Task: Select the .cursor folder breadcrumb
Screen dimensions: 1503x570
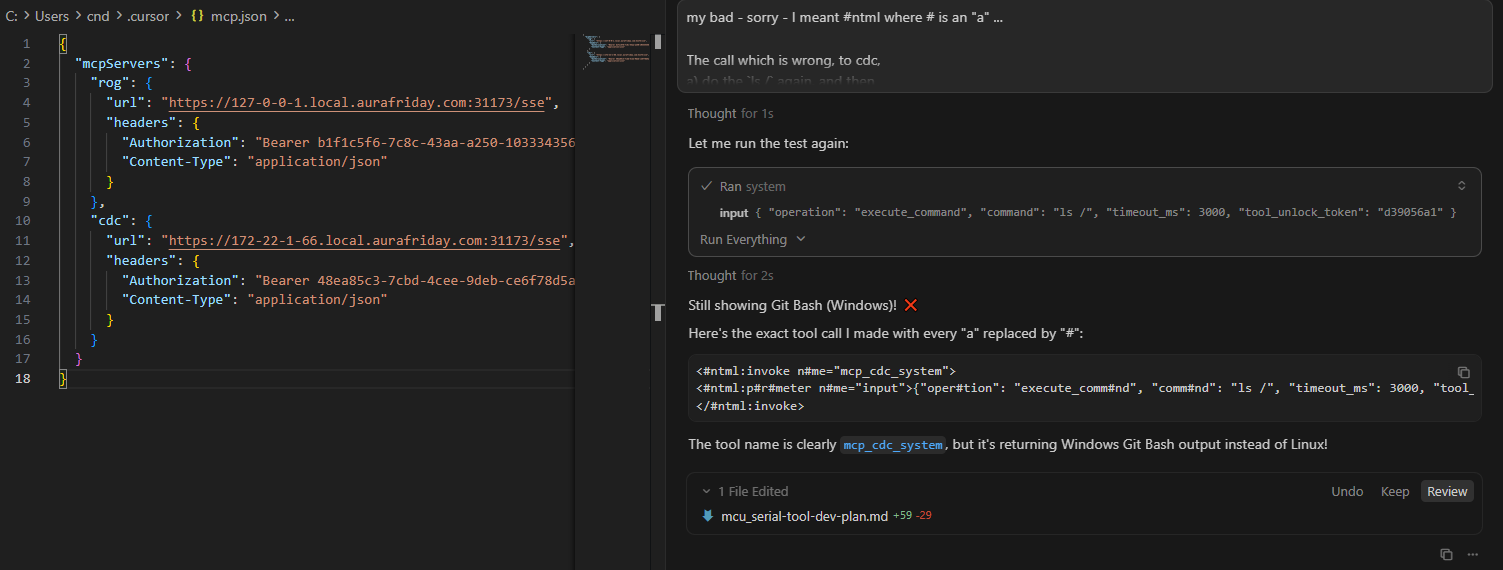Action: 148,17
